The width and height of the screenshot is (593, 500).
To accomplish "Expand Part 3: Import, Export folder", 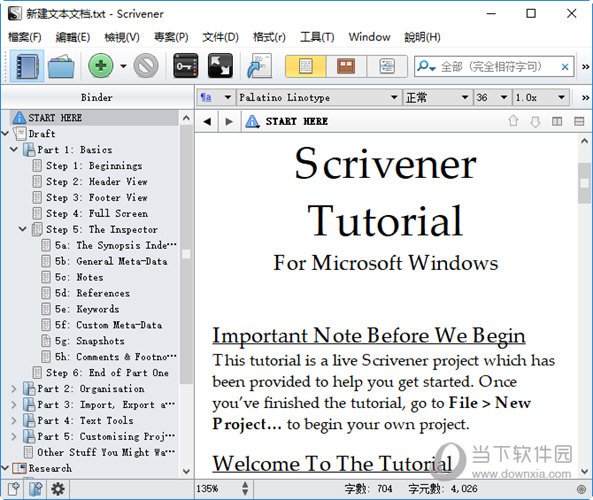I will [x=14, y=404].
